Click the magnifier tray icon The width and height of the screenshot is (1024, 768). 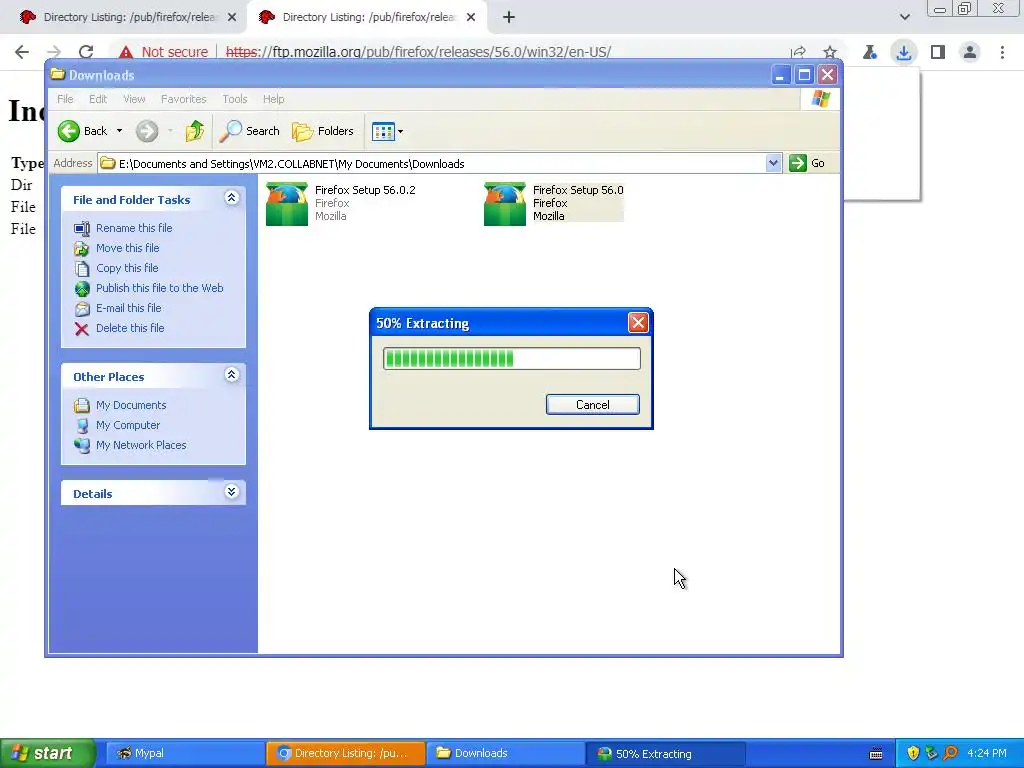(951, 754)
